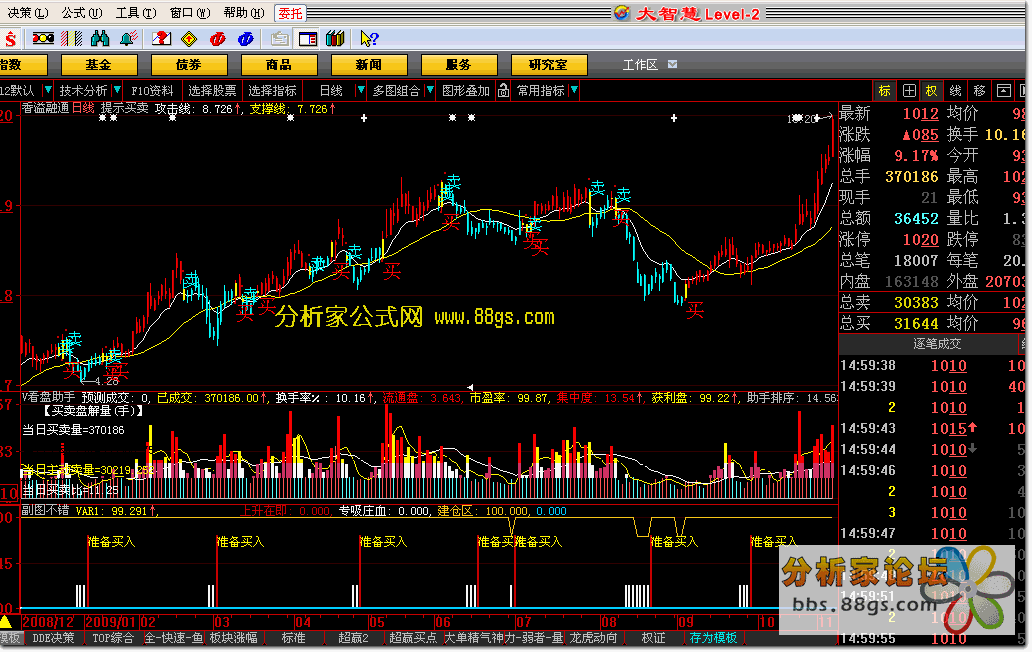Click the red 委托 button
Viewport: 1032px width, 652px height.
pos(290,13)
